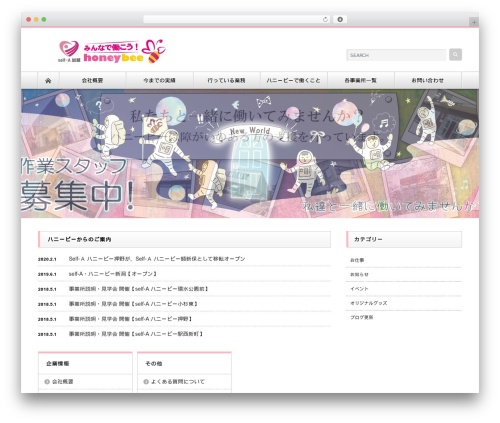Click the arrow bullet beside よくある質問について
Viewport: 500px width, 423px height.
pos(146,382)
